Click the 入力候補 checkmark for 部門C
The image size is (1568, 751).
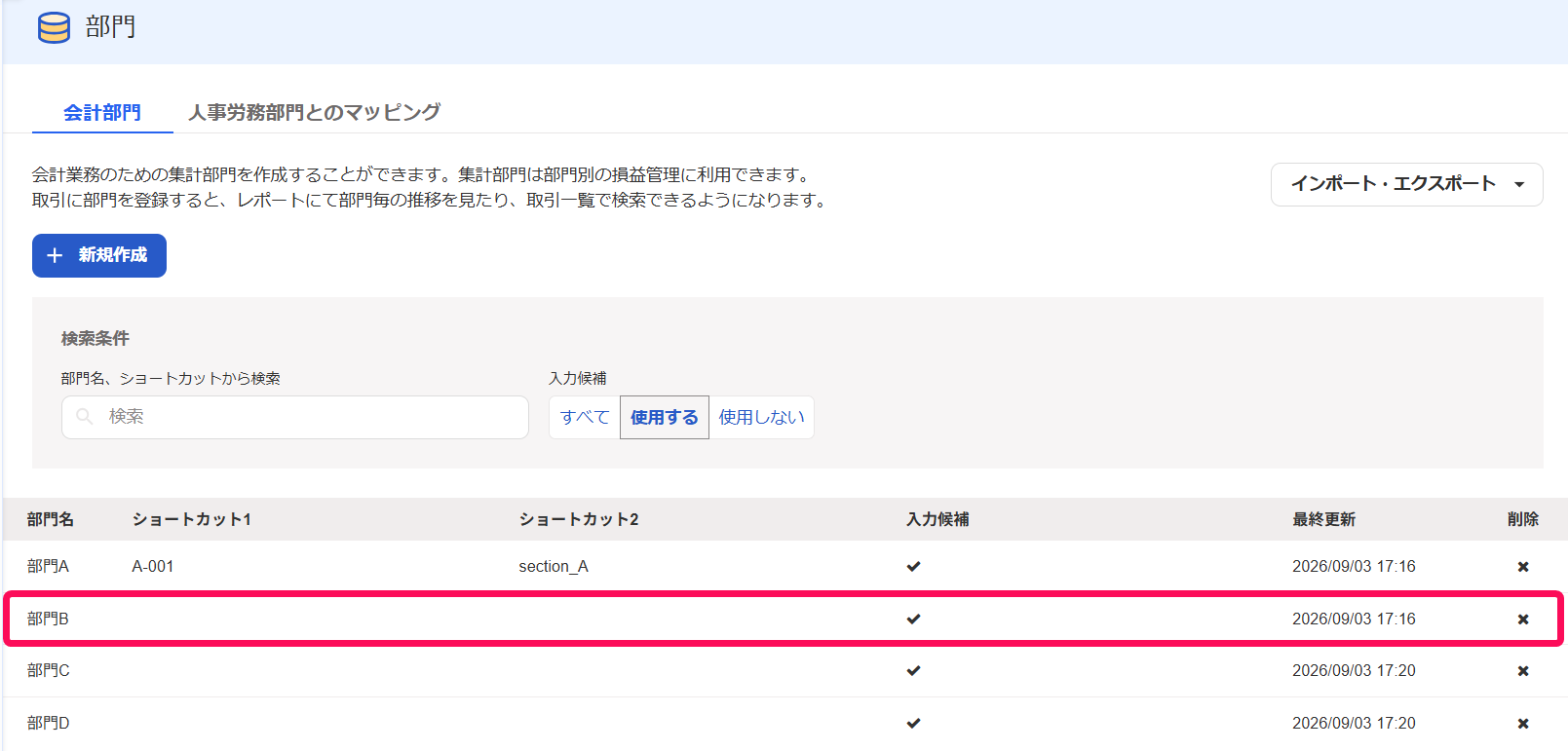tap(913, 671)
